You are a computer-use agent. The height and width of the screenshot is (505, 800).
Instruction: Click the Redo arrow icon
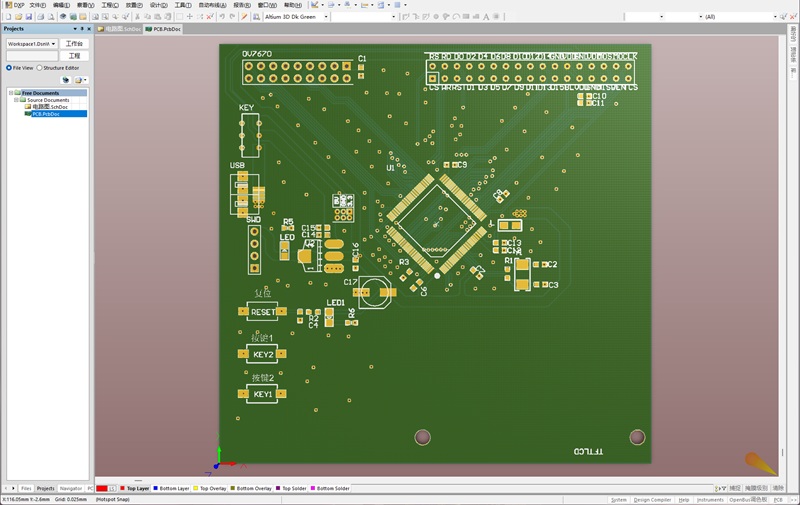coord(232,17)
